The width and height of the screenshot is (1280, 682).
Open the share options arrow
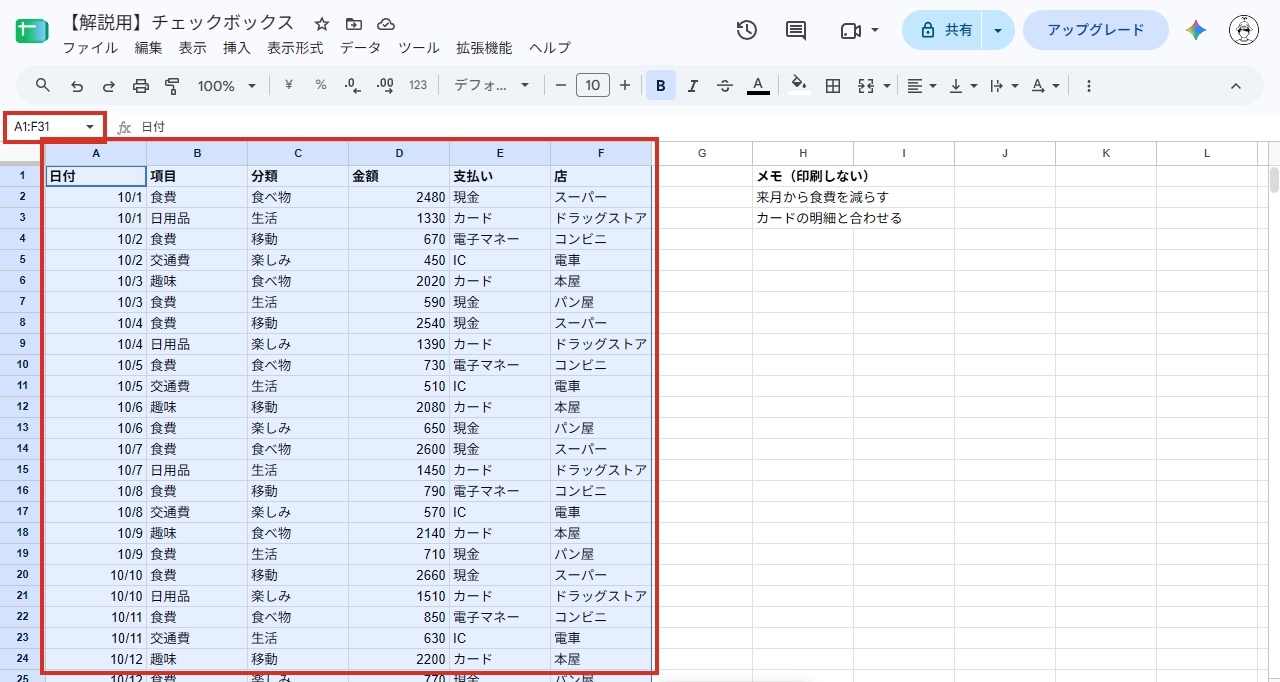point(998,30)
